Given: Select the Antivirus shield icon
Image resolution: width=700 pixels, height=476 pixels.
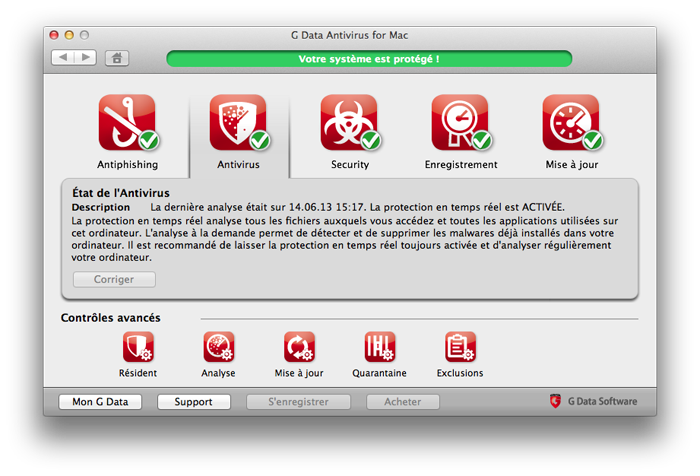Looking at the screenshot, I should coord(238,123).
